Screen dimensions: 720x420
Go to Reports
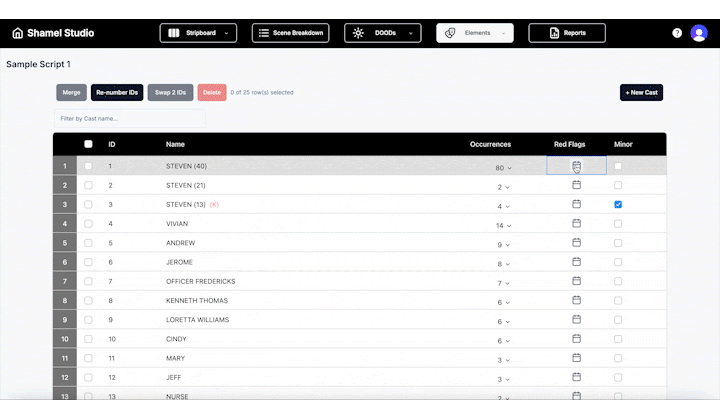(567, 33)
